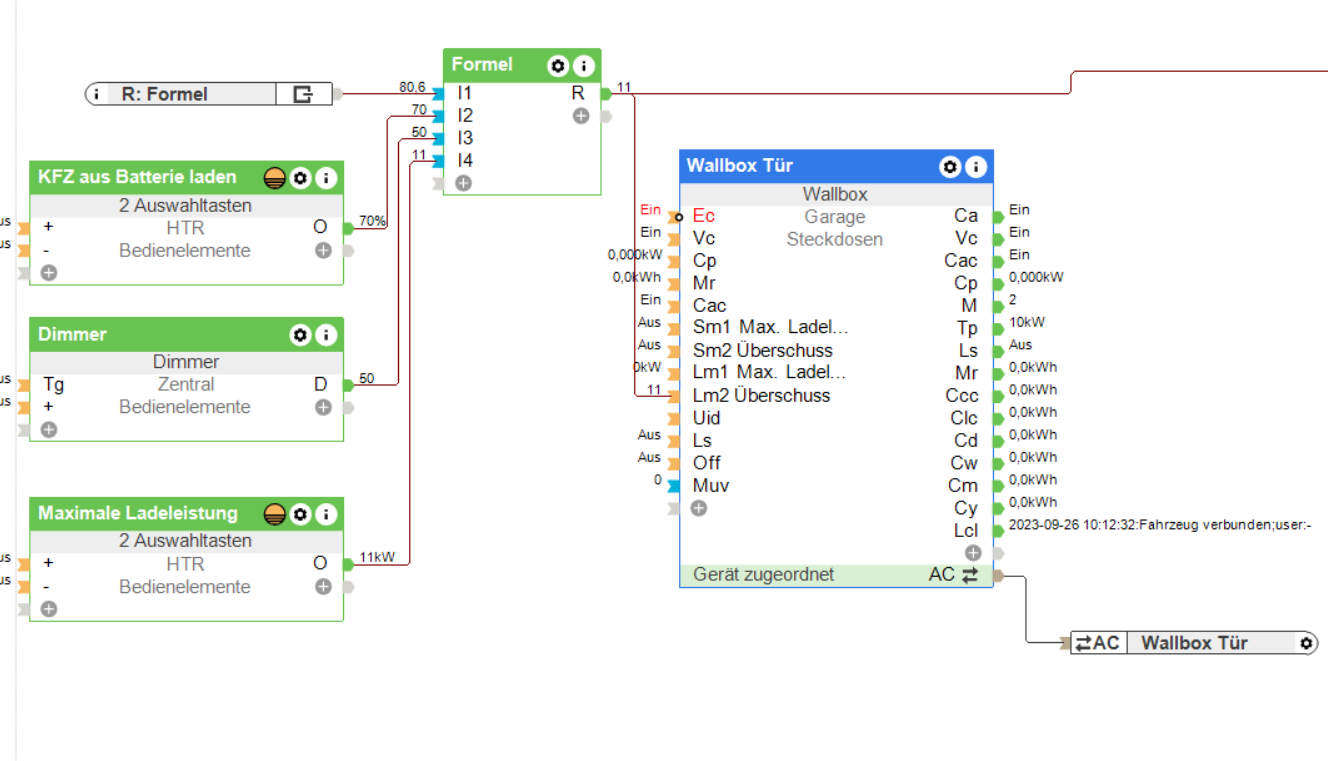Select input I4 on the Formel block
The image size is (1328, 761).
click(465, 160)
